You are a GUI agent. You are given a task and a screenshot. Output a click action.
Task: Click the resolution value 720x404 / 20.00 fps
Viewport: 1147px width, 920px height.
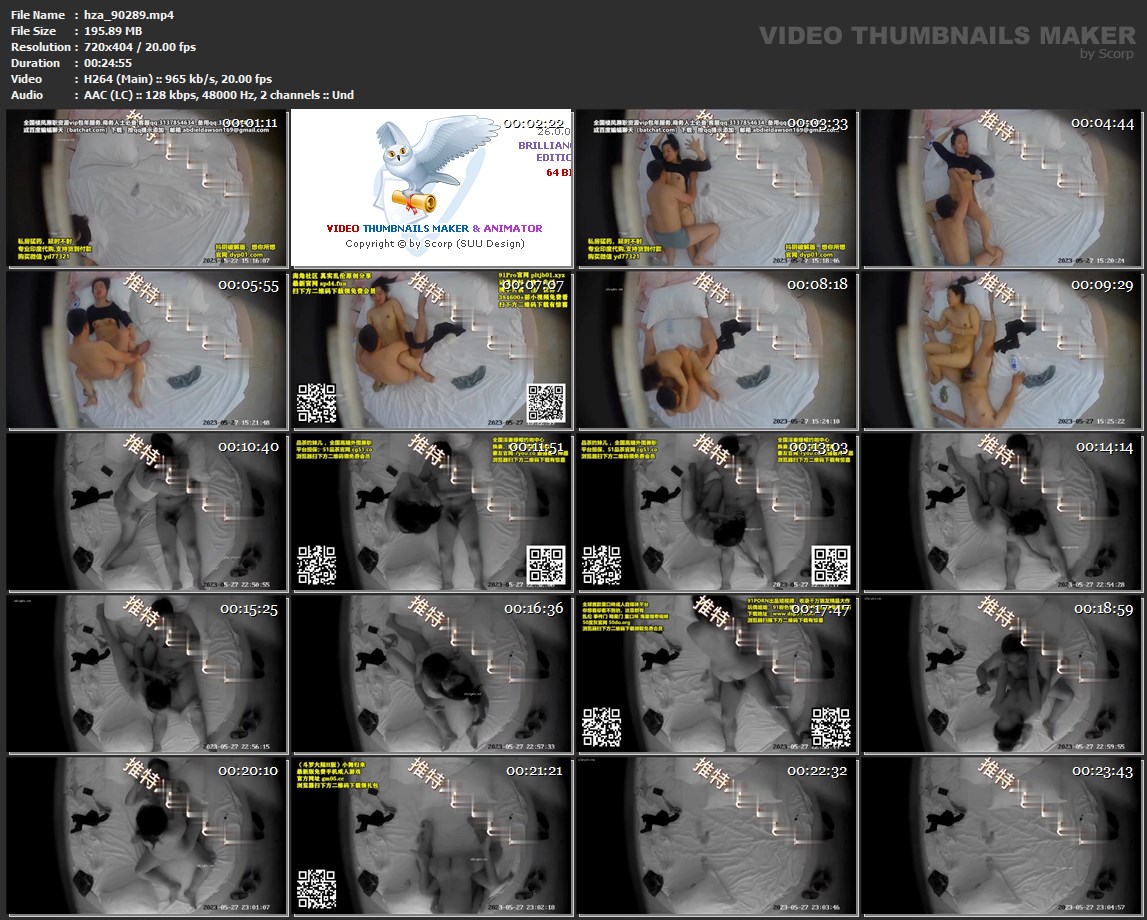[x=140, y=47]
